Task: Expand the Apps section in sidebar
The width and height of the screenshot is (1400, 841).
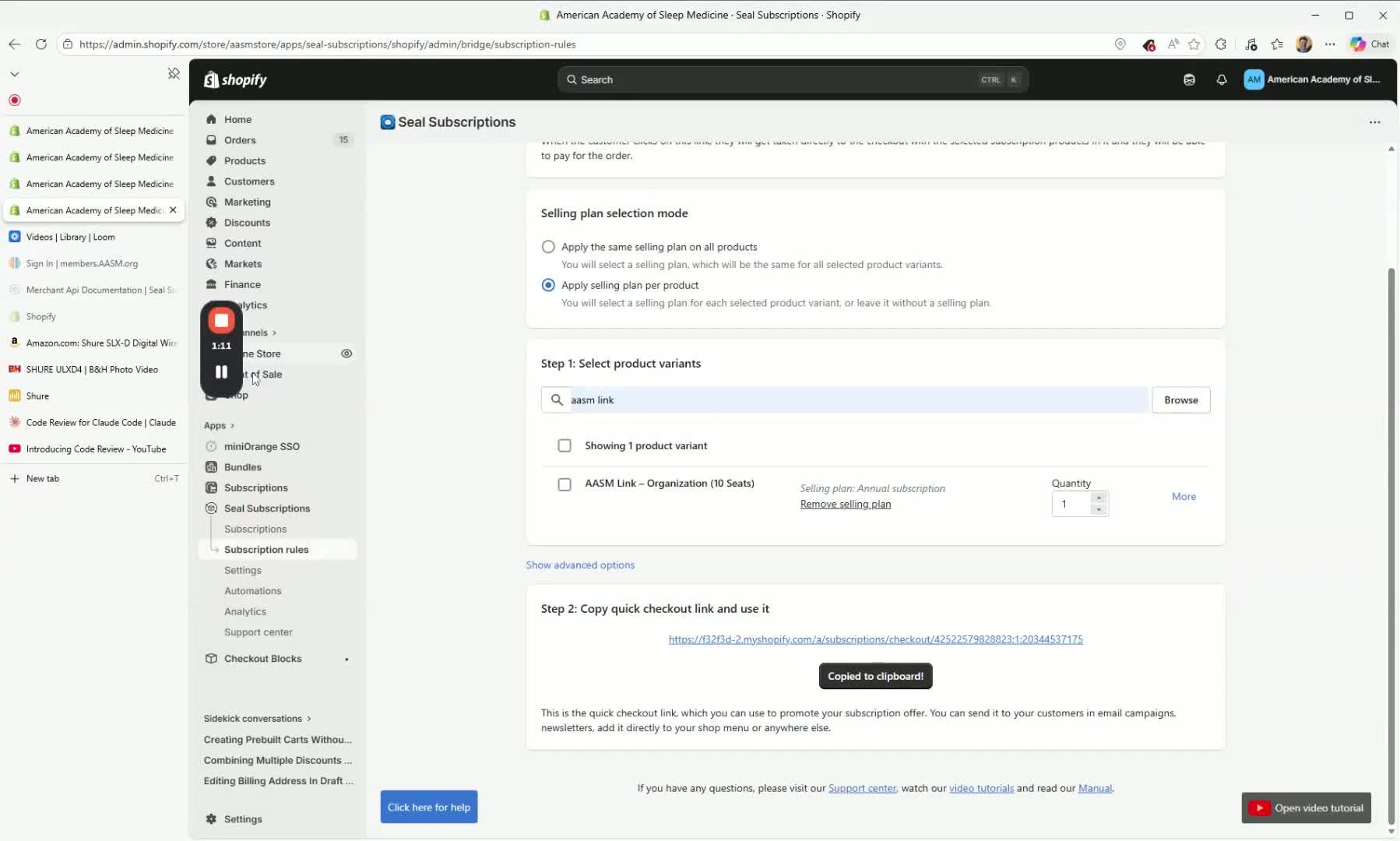Action: [219, 425]
